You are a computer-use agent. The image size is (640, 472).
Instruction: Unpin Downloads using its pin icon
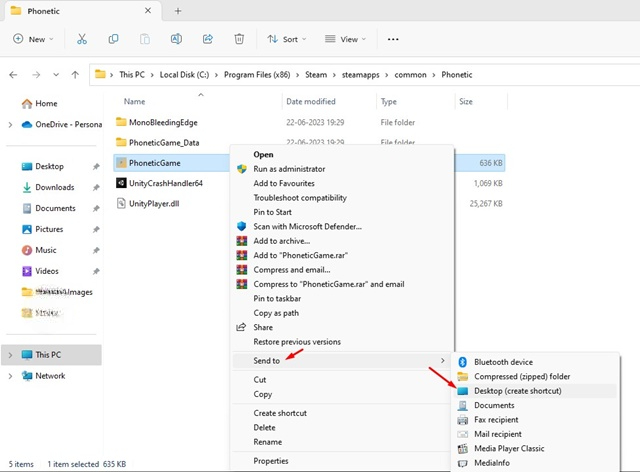coord(96,187)
